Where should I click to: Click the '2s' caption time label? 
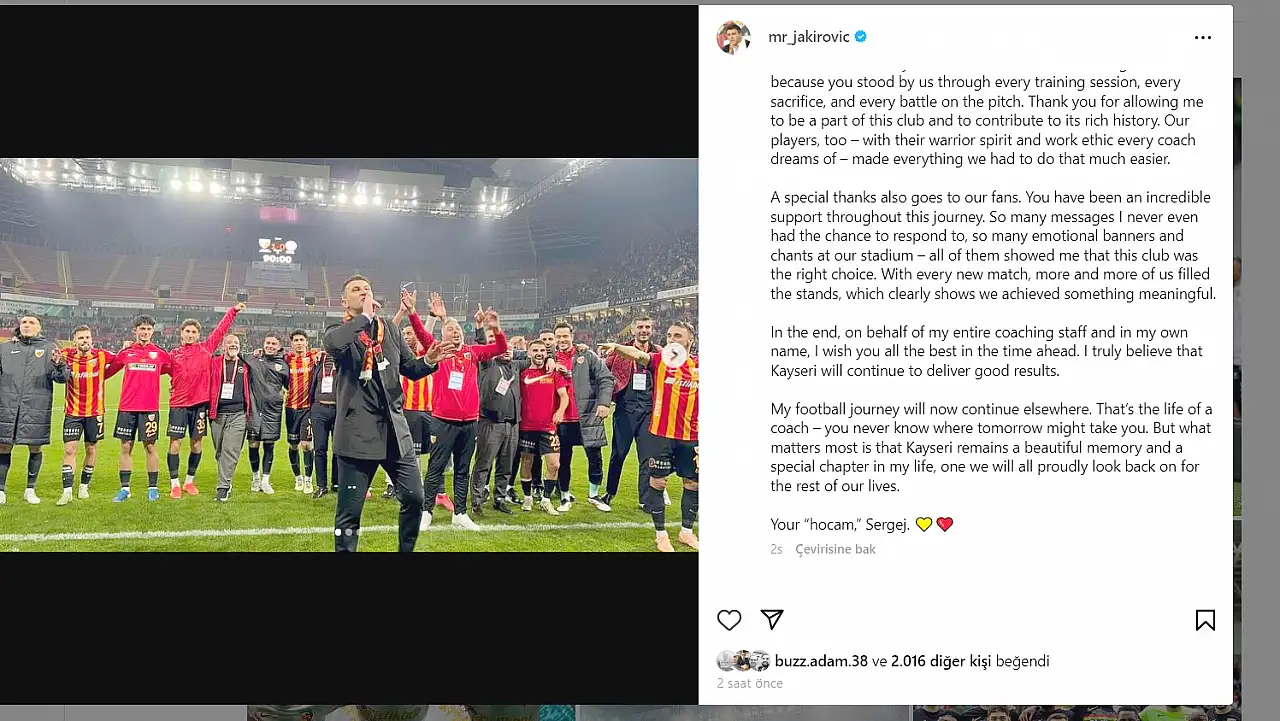coord(776,549)
